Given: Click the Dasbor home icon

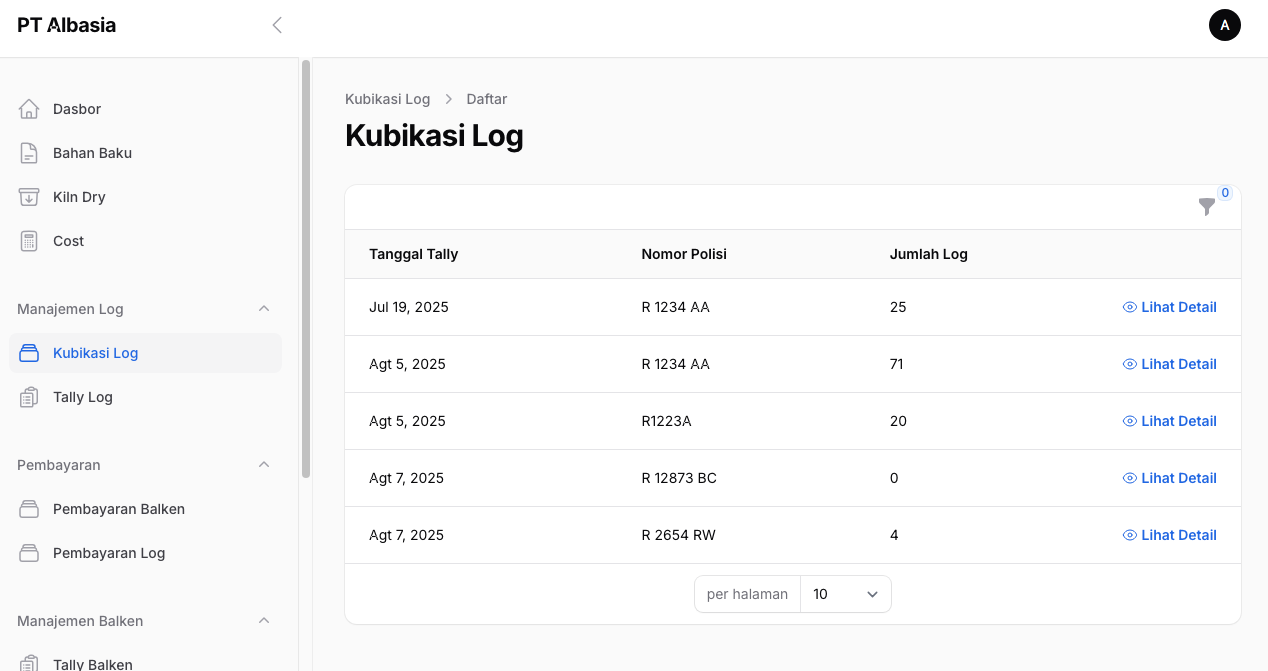Looking at the screenshot, I should coord(29,109).
